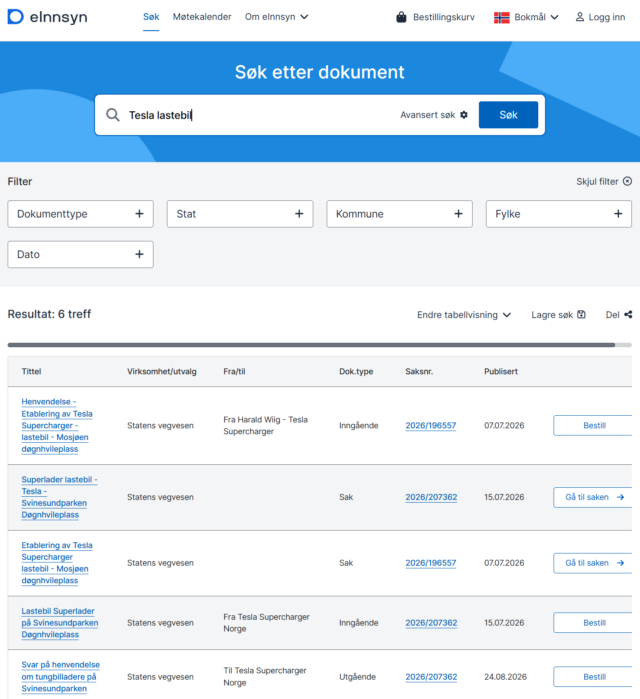Click the Skjul filter close icon
Image resolution: width=640 pixels, height=699 pixels.
coord(627,181)
